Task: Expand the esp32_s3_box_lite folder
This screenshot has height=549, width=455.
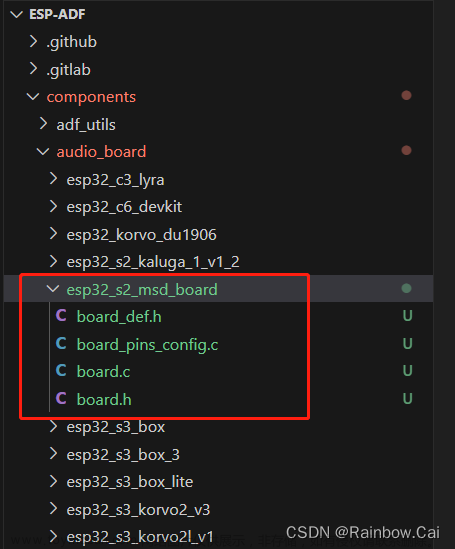Action: point(53,481)
